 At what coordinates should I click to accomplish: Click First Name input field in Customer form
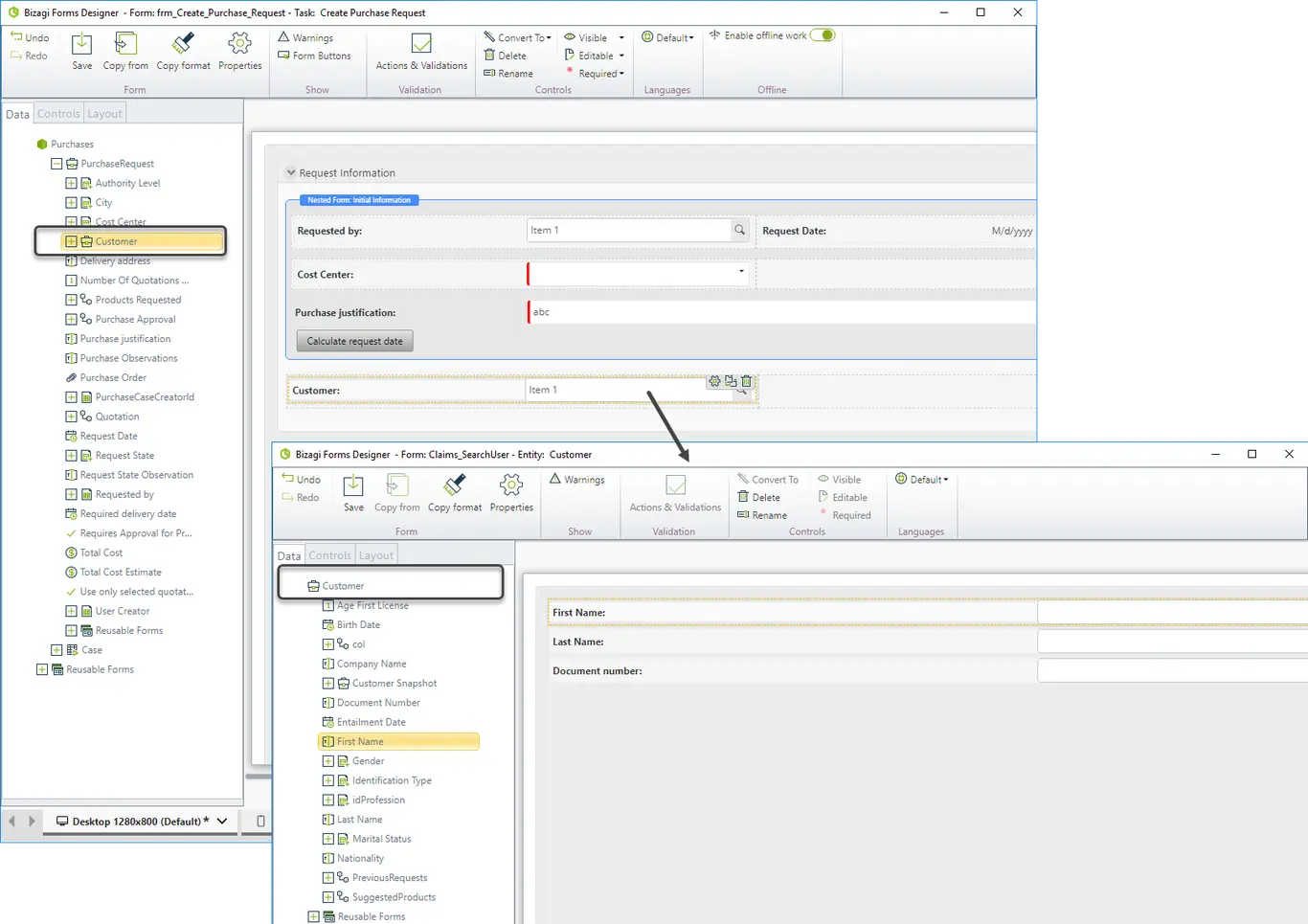(1173, 612)
